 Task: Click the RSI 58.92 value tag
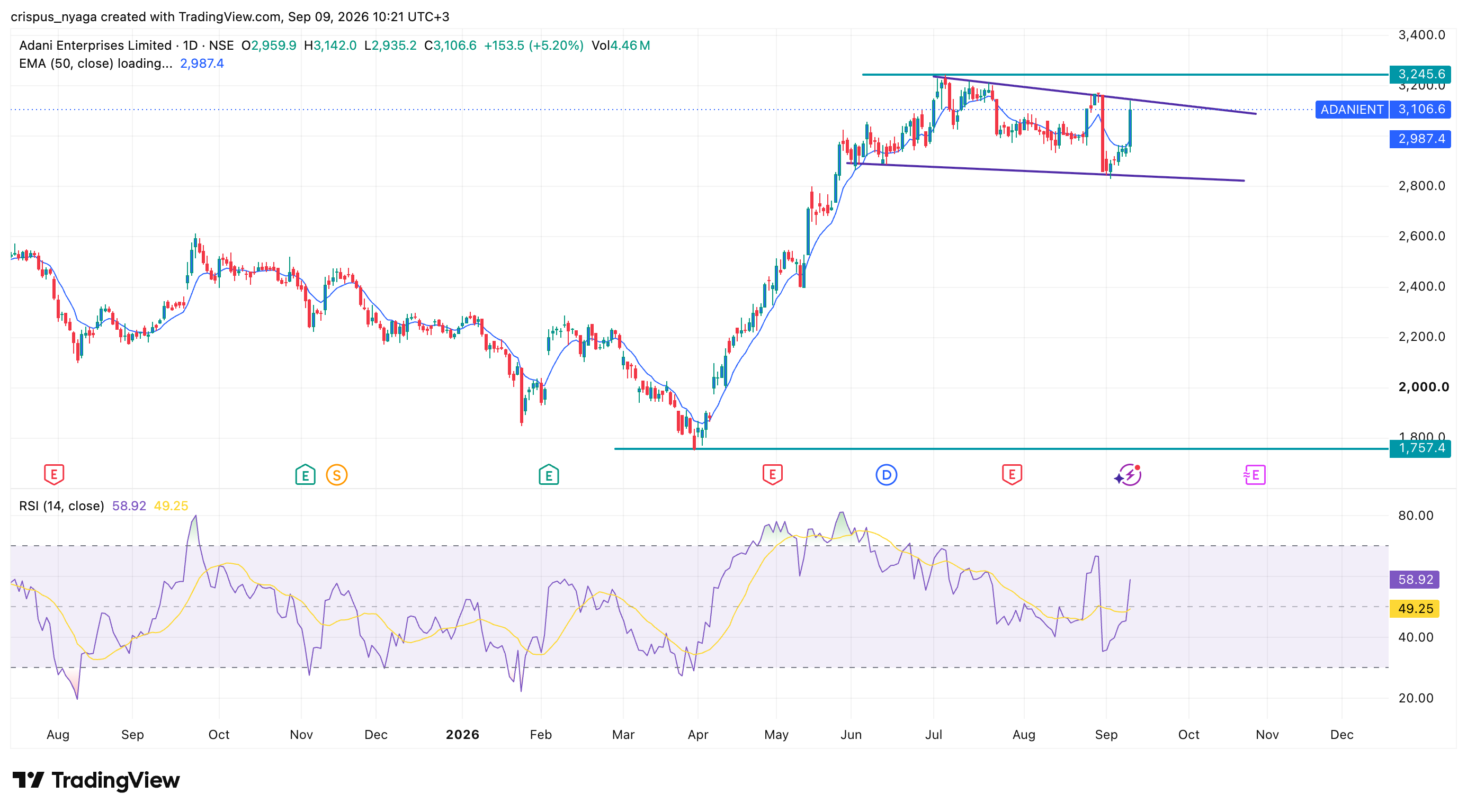(x=1415, y=579)
